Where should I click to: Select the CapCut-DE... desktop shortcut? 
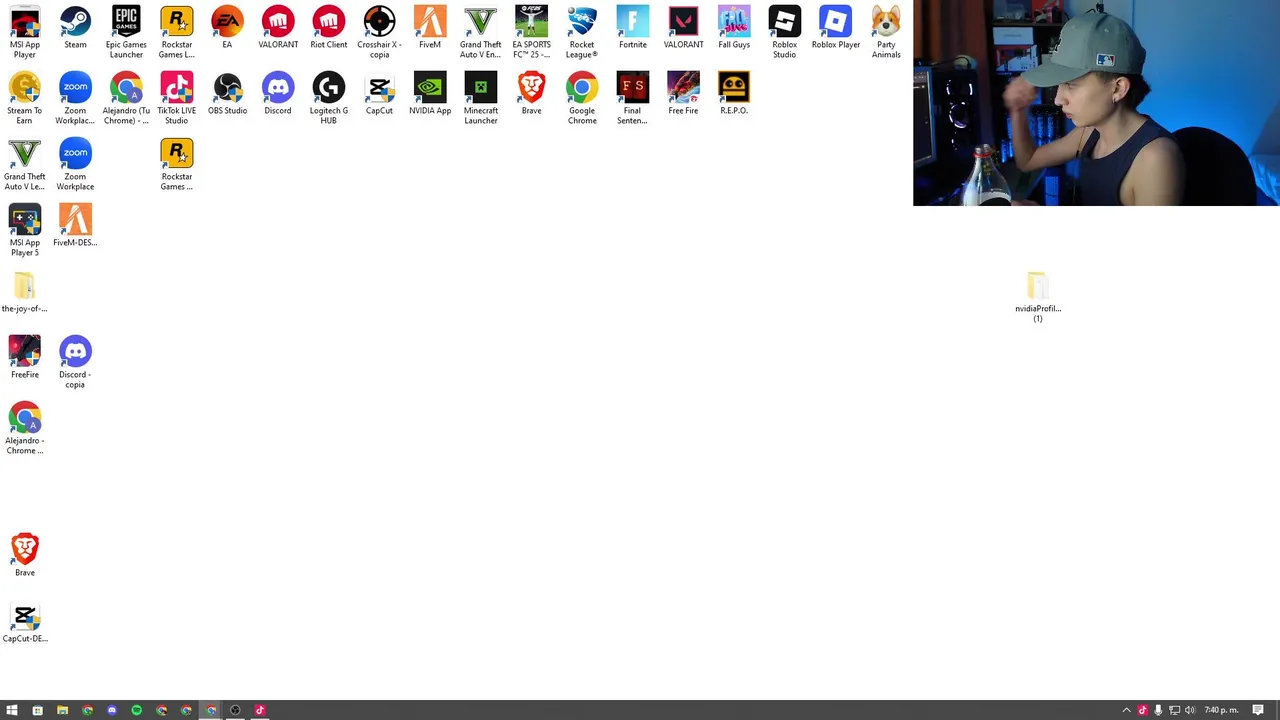25,622
